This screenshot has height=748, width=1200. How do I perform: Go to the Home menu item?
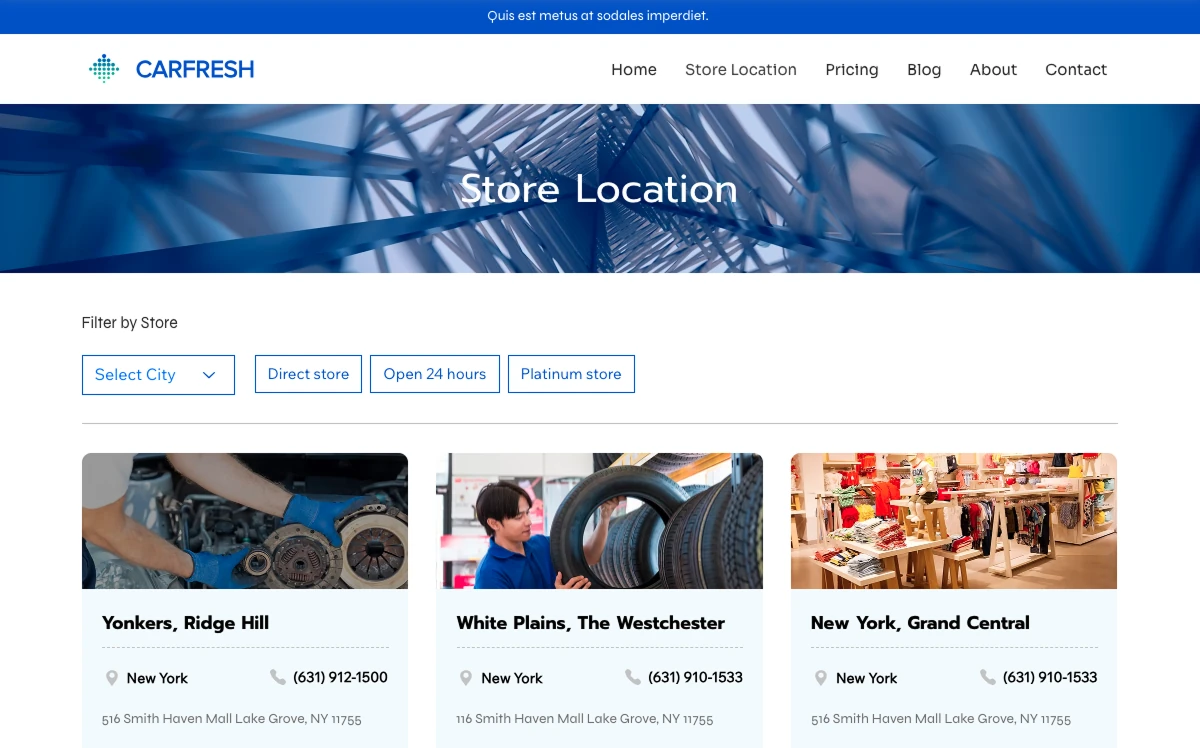[634, 70]
